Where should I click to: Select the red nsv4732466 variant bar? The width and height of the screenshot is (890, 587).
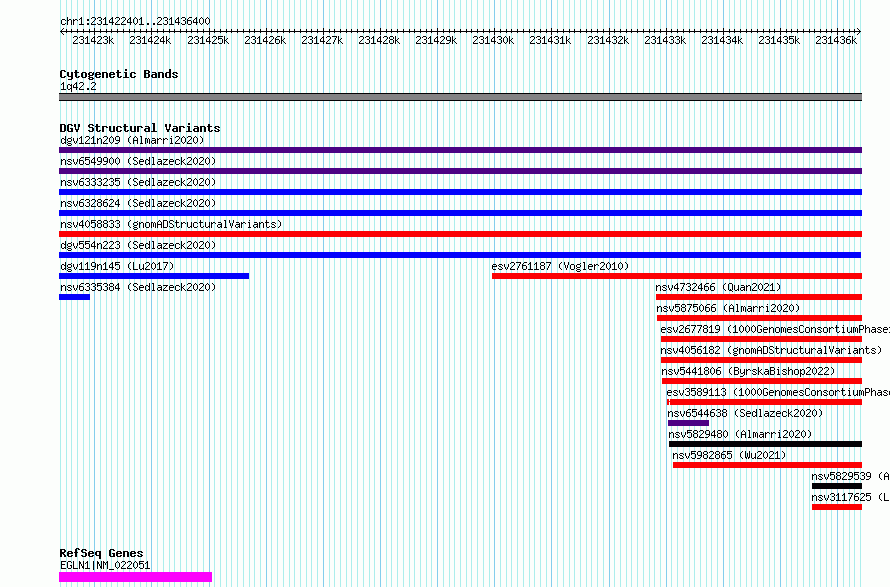pos(759,297)
